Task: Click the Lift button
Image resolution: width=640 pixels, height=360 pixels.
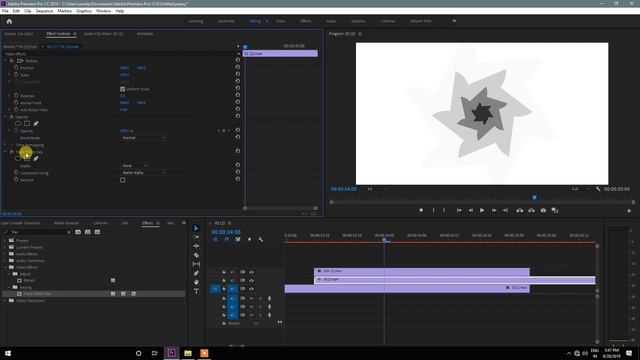Action: 520,210
